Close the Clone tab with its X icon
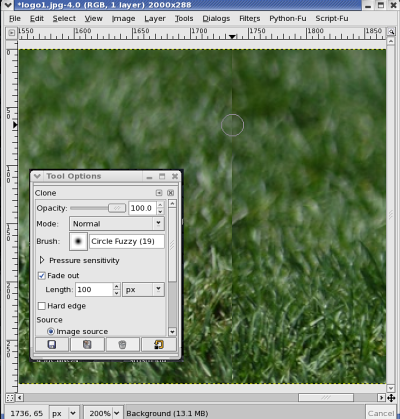The image size is (400, 419). [170, 193]
